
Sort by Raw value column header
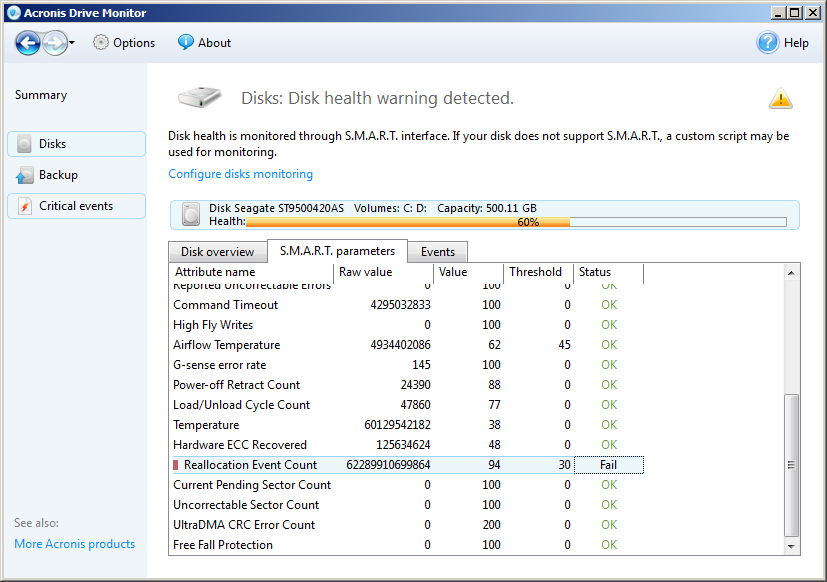click(383, 272)
